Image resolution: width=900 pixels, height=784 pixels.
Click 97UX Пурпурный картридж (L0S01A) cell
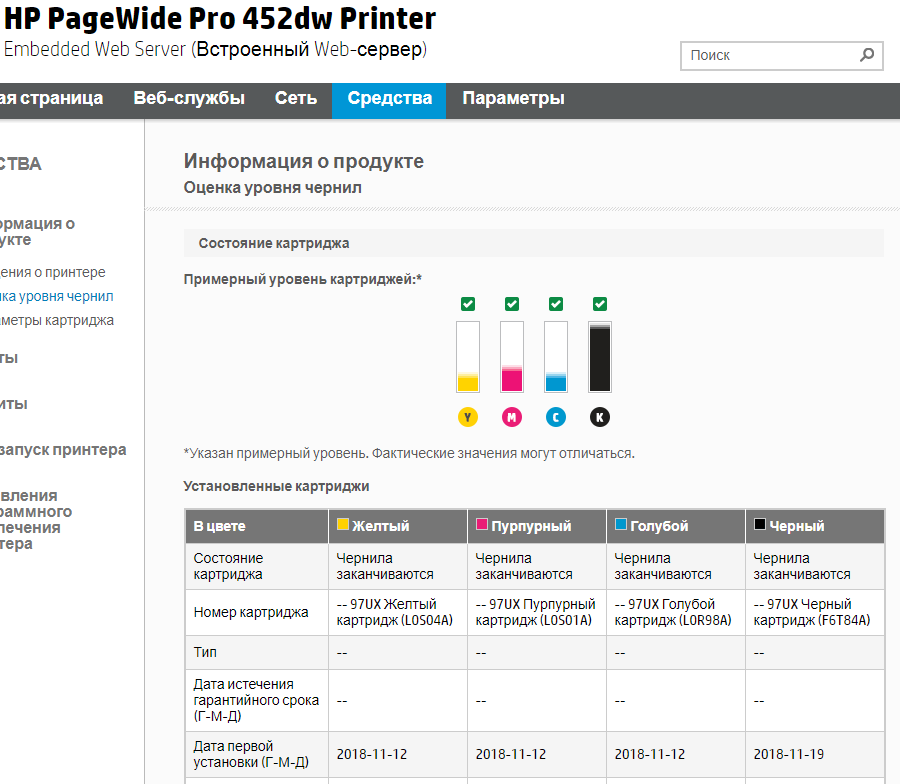[537, 612]
